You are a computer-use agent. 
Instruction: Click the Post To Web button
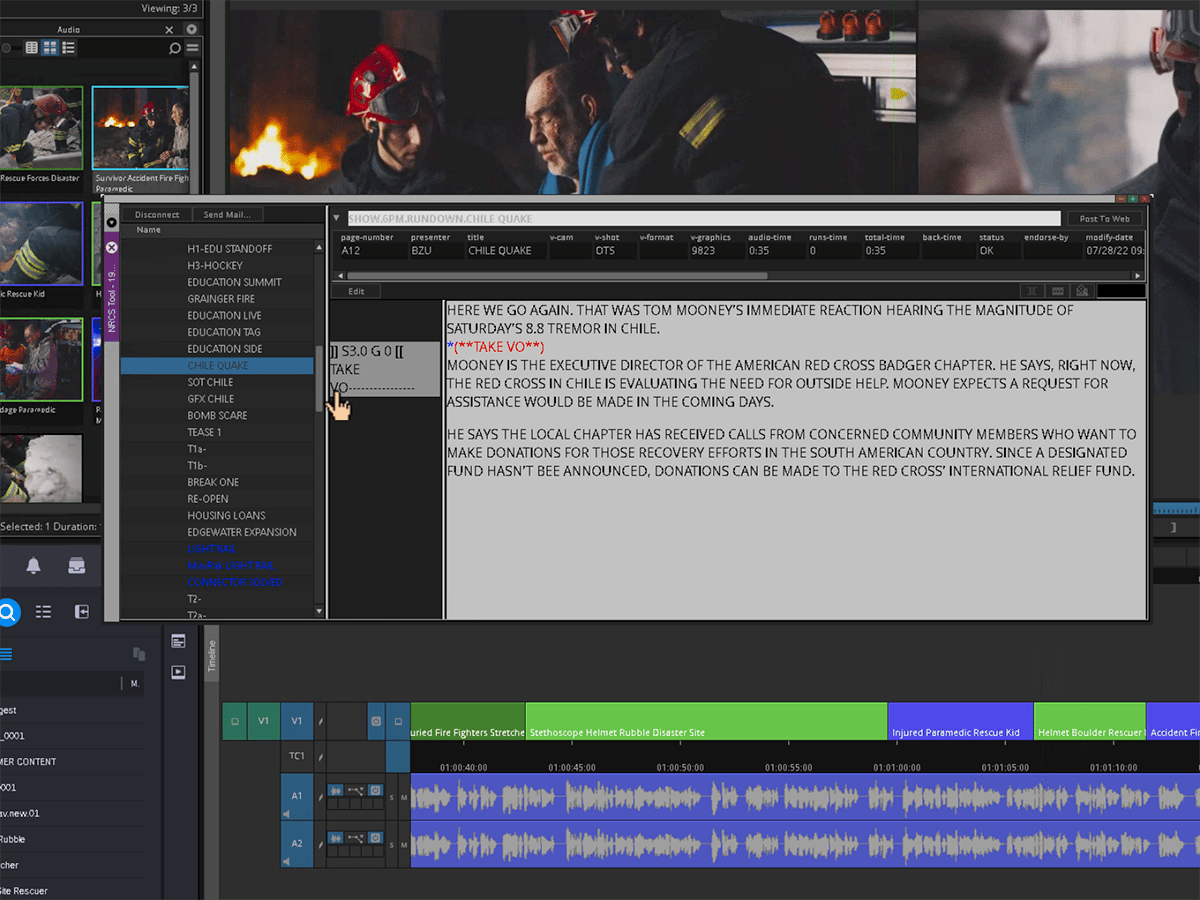click(1105, 218)
